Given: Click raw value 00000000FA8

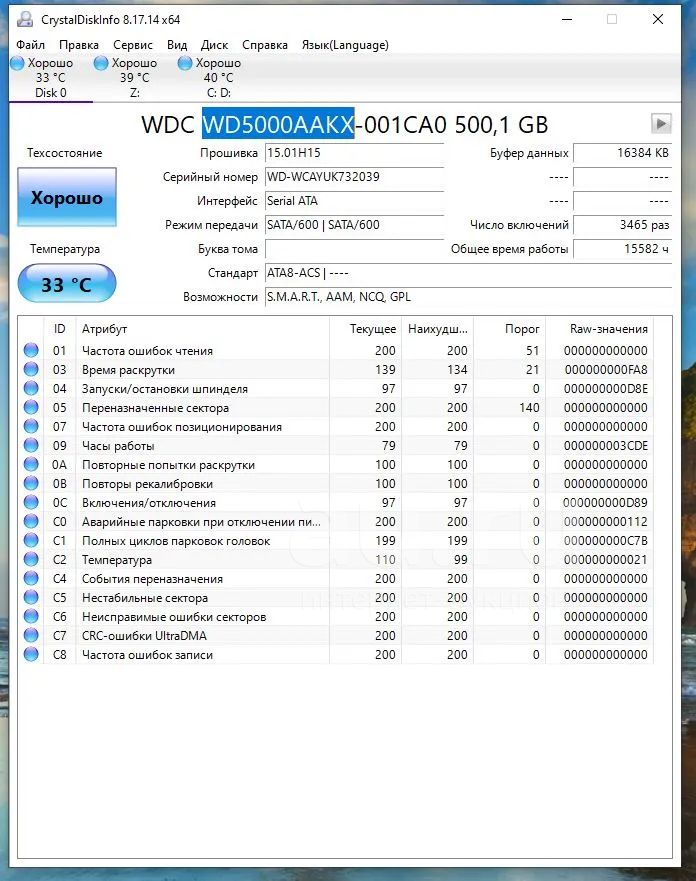Looking at the screenshot, I should pyautogui.click(x=606, y=370).
